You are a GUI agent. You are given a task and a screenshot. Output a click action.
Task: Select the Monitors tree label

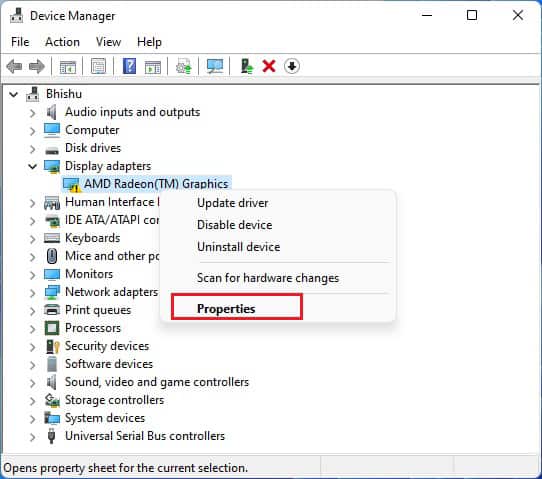click(x=89, y=274)
